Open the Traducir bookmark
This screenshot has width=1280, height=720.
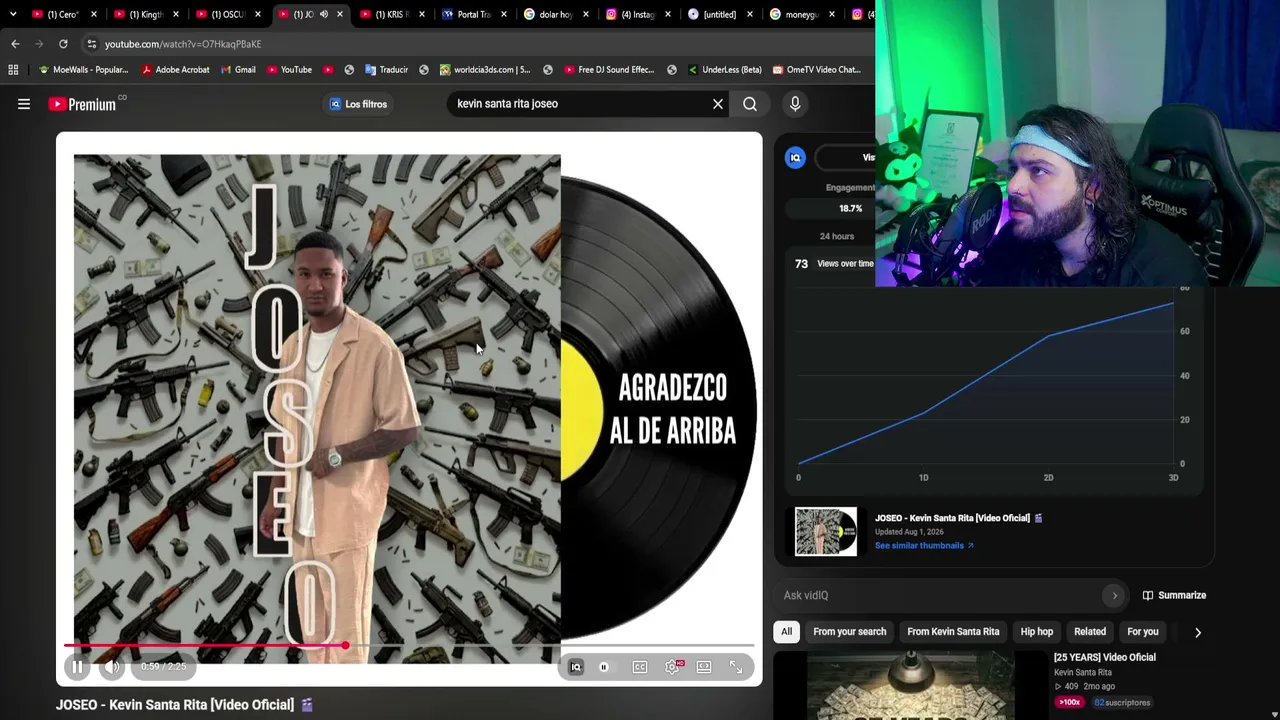(387, 70)
